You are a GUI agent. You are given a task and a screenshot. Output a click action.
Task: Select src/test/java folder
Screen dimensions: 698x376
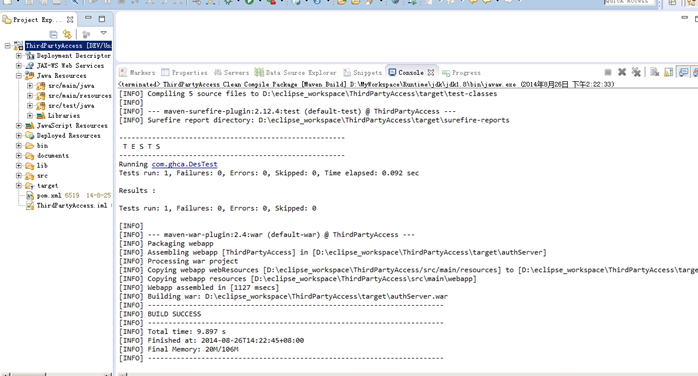(71, 105)
